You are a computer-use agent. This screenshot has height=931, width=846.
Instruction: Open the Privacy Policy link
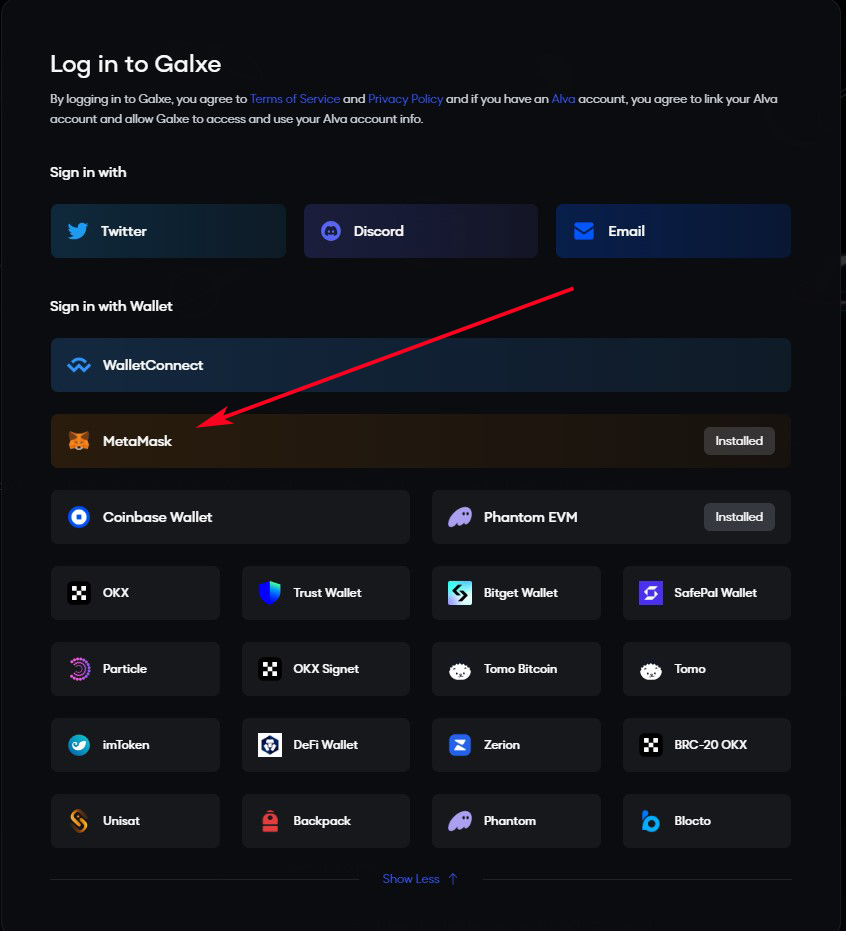click(405, 99)
